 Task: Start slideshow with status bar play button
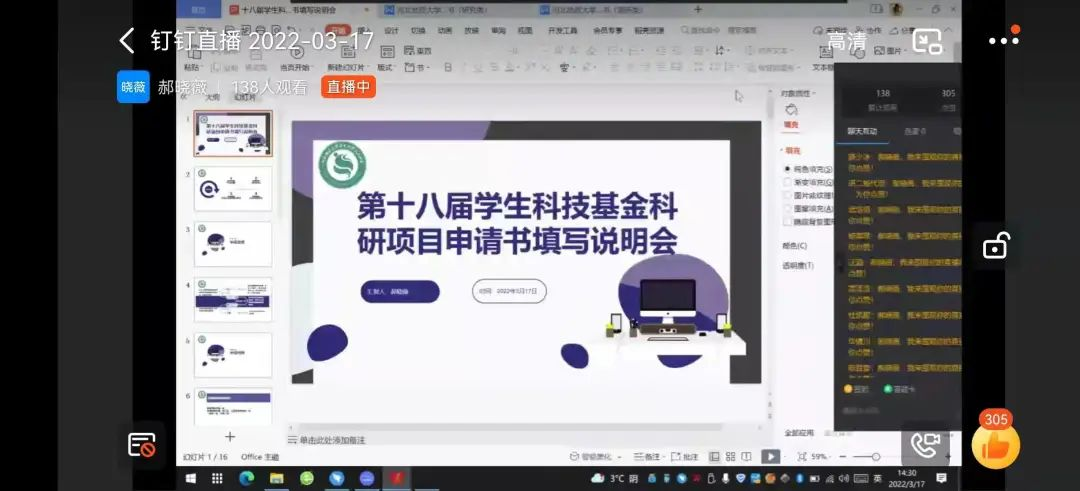pyautogui.click(x=770, y=457)
